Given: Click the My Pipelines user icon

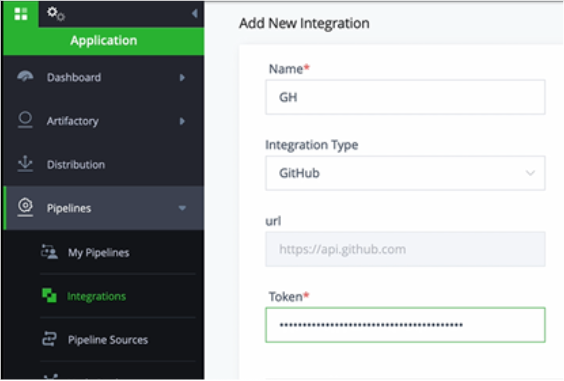Looking at the screenshot, I should [x=49, y=251].
